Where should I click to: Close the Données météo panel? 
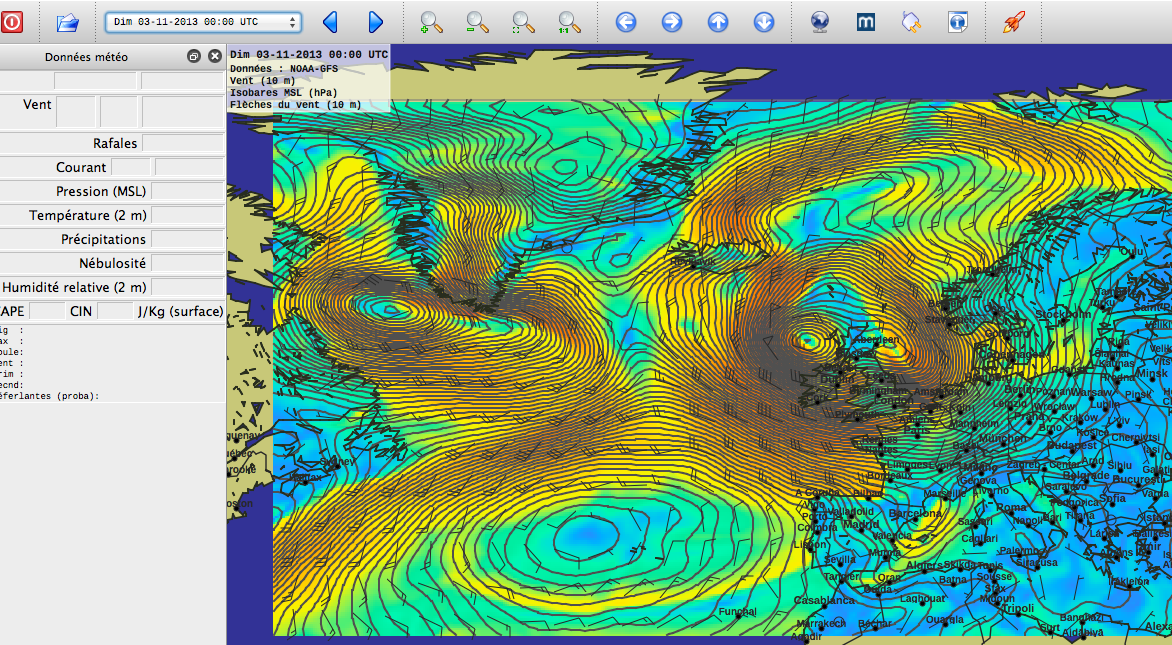(215, 56)
